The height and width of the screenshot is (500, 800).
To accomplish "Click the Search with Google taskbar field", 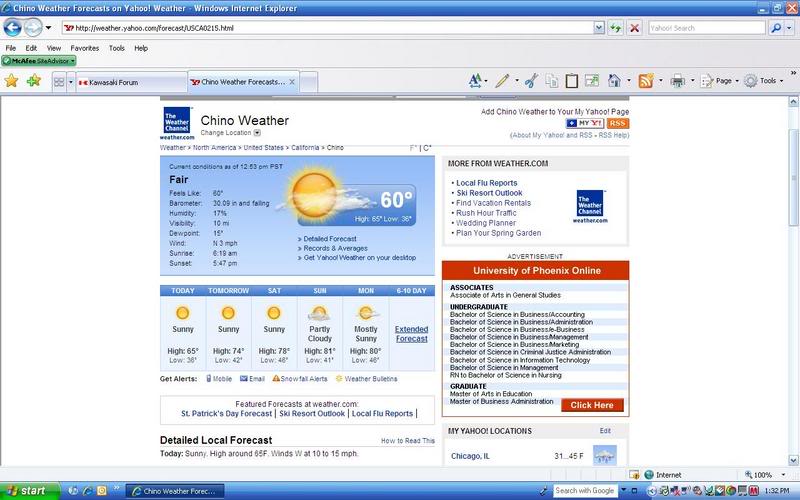I will coord(585,491).
